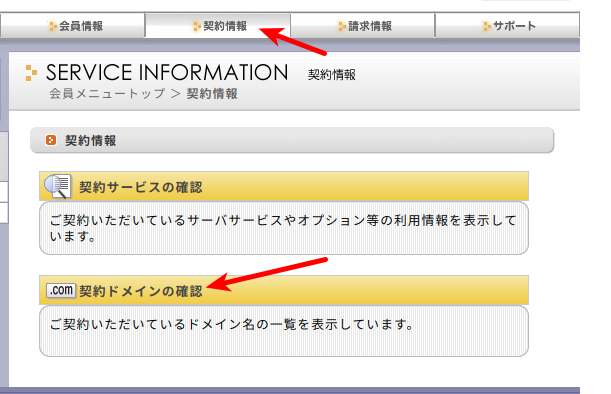Open the サポート tab

507,25
